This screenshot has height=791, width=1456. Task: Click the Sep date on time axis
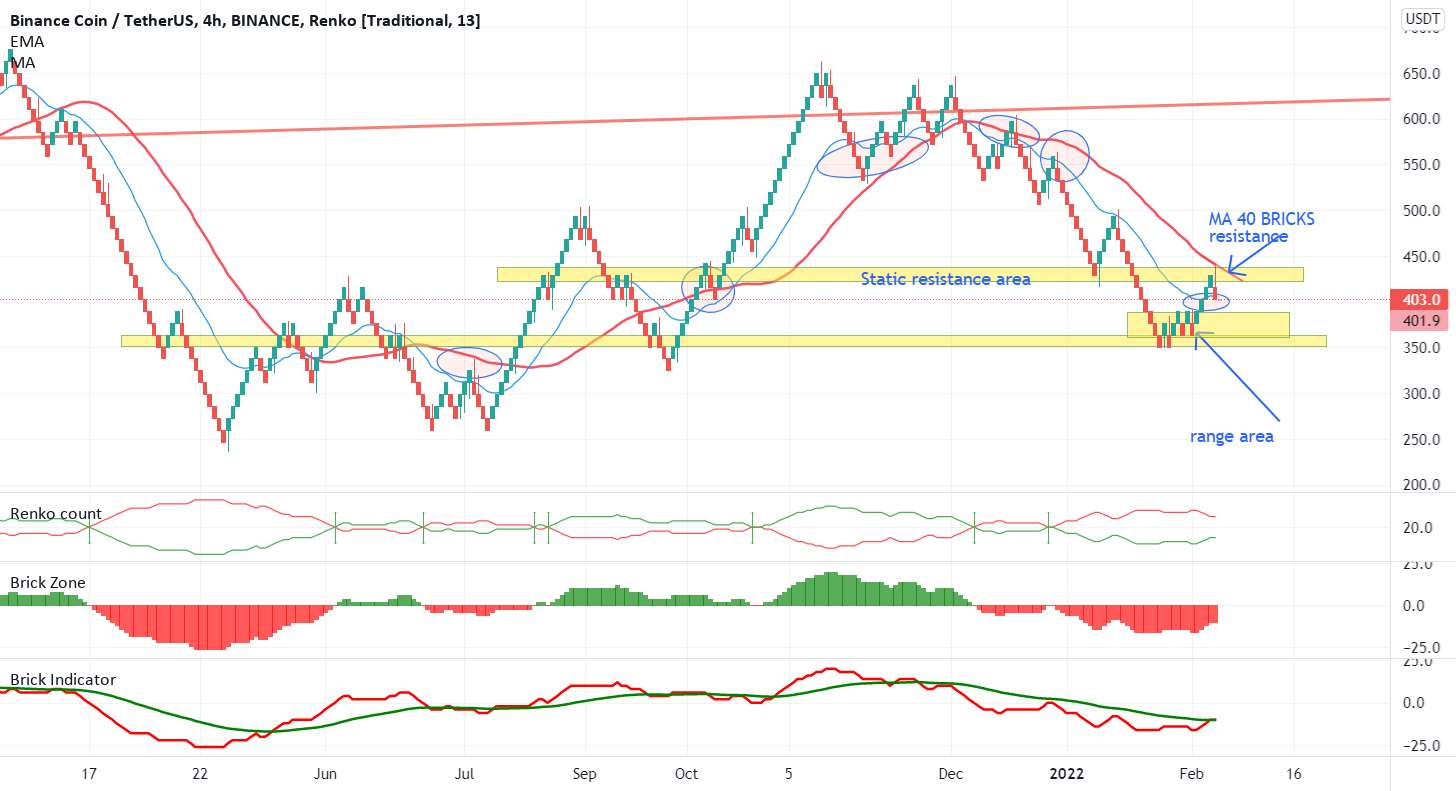585,774
